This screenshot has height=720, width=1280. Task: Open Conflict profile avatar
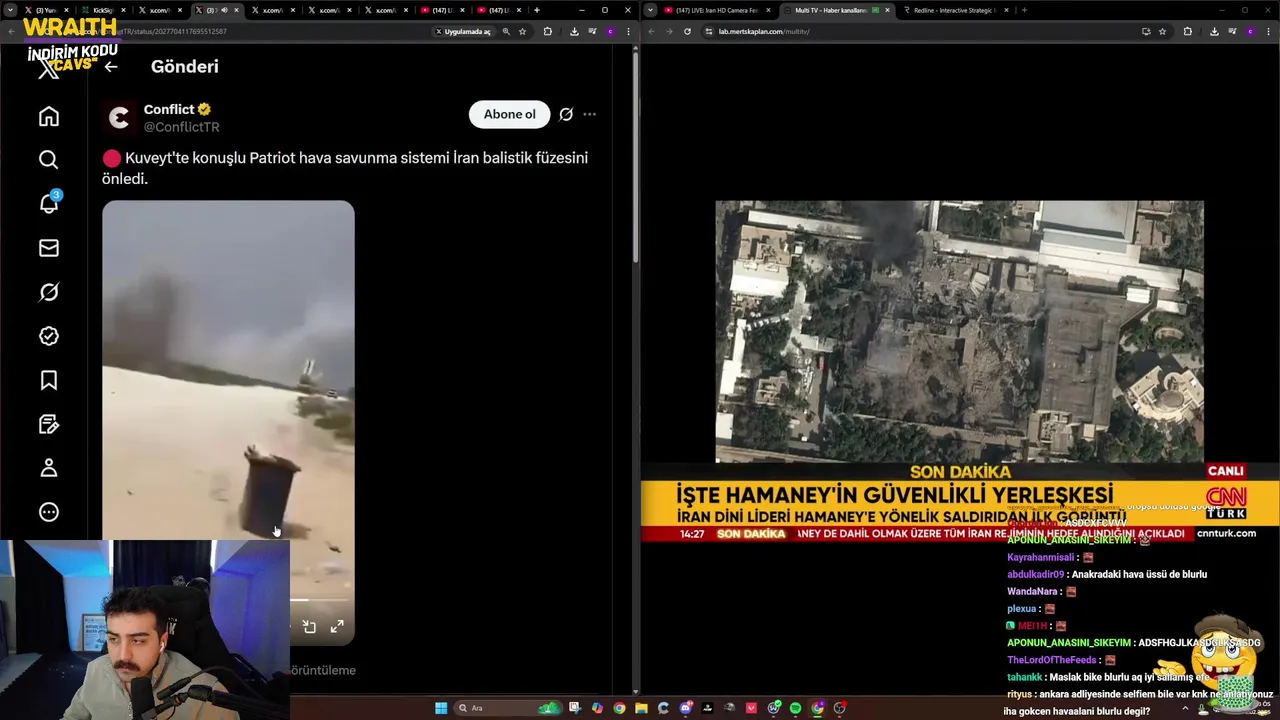[x=119, y=118]
